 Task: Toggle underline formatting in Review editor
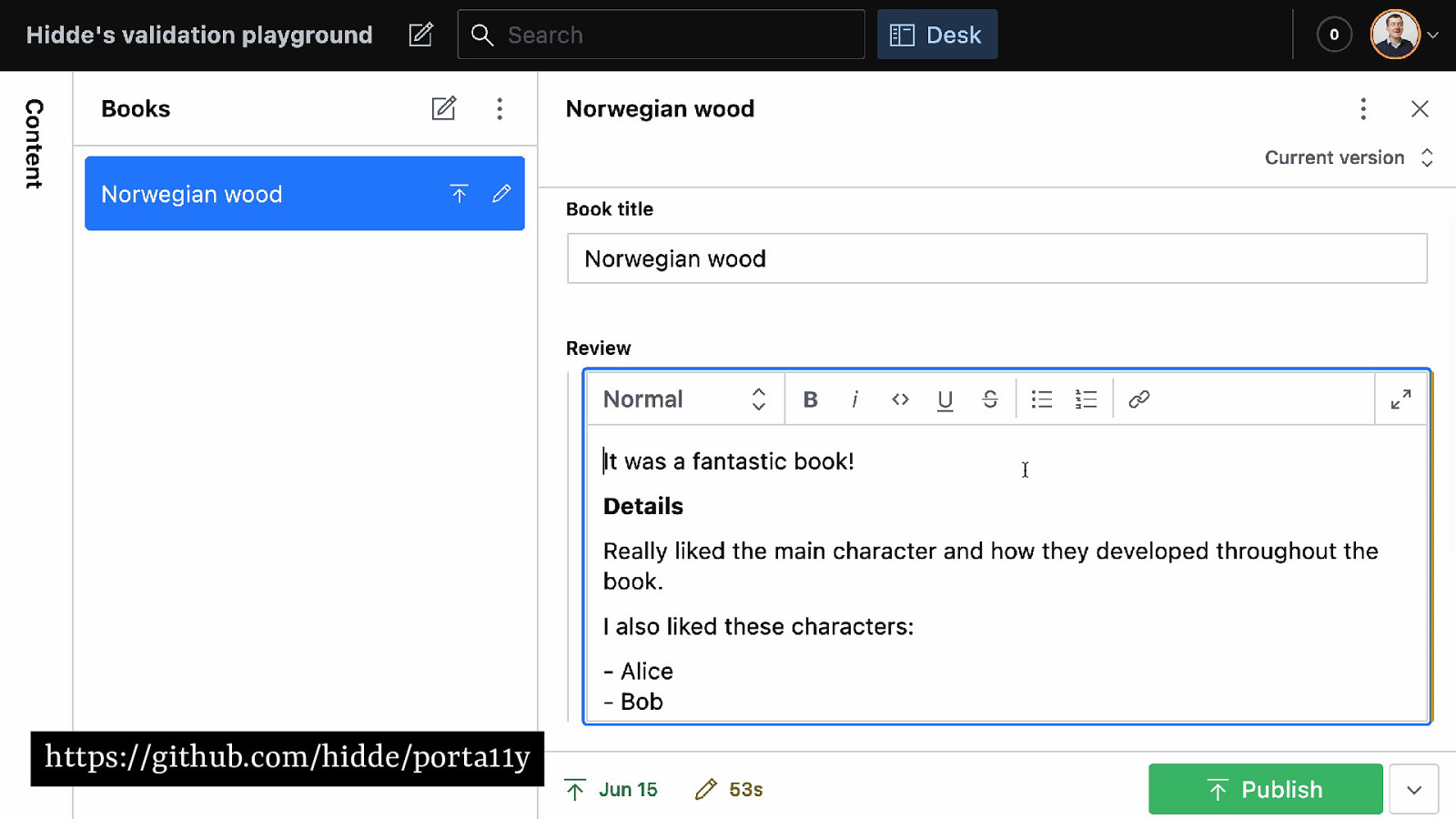(x=945, y=399)
